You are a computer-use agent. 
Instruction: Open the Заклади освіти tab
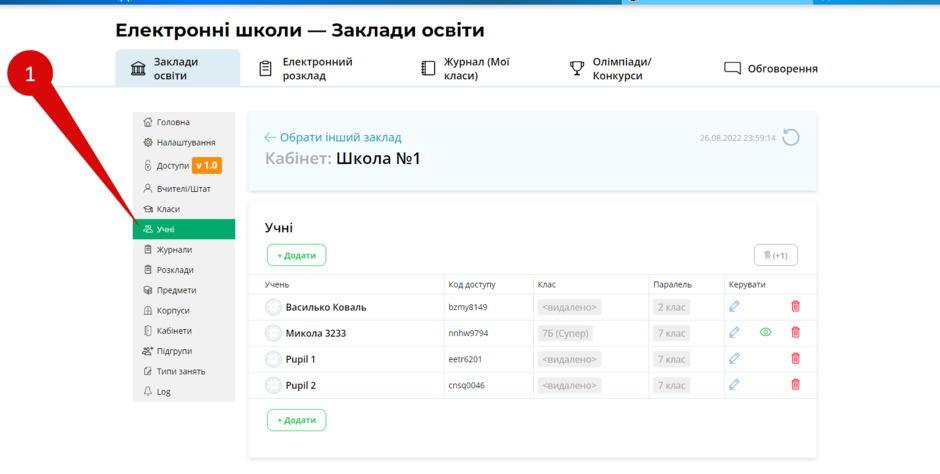[177, 68]
